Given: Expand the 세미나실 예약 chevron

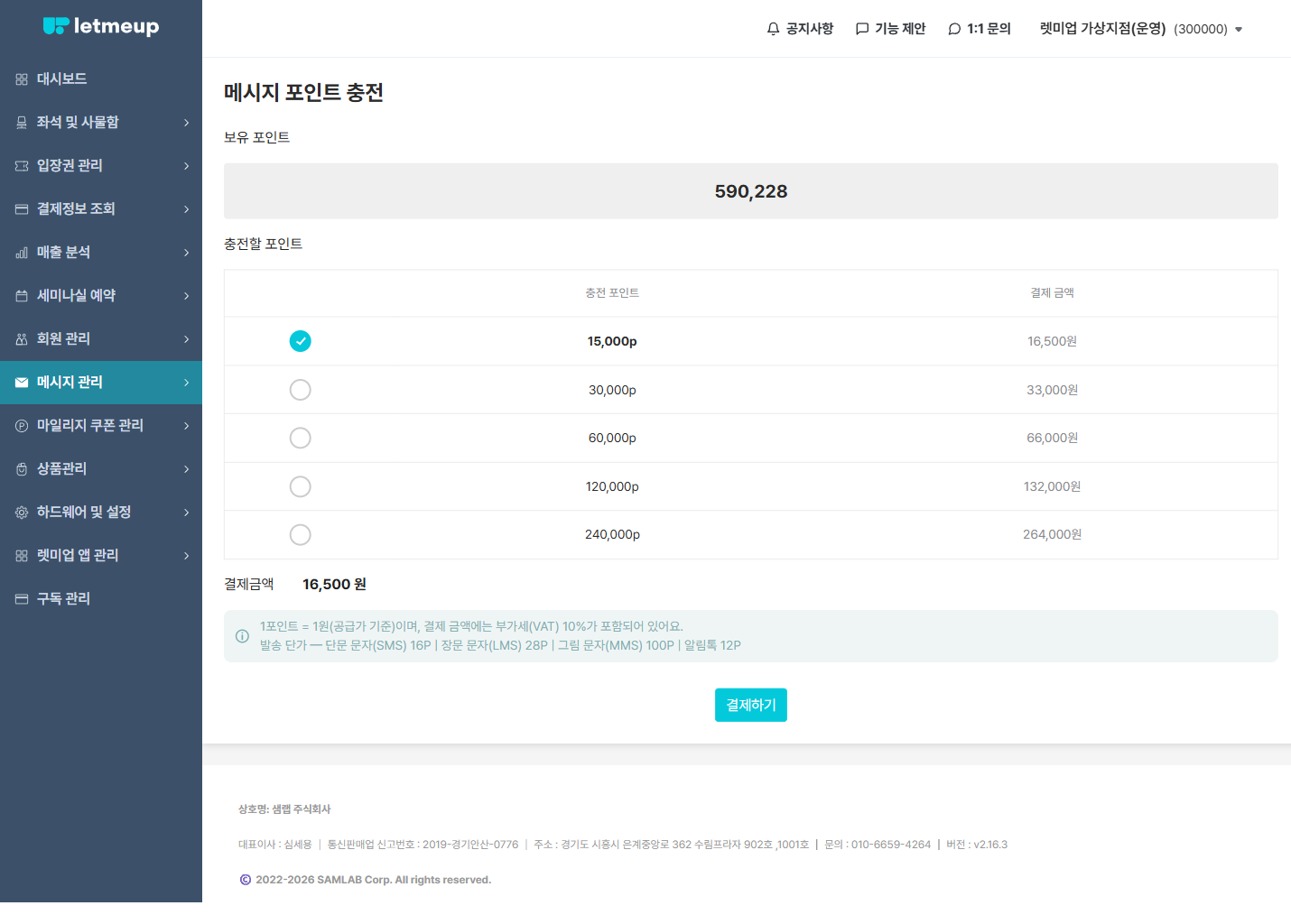Looking at the screenshot, I should [x=187, y=296].
